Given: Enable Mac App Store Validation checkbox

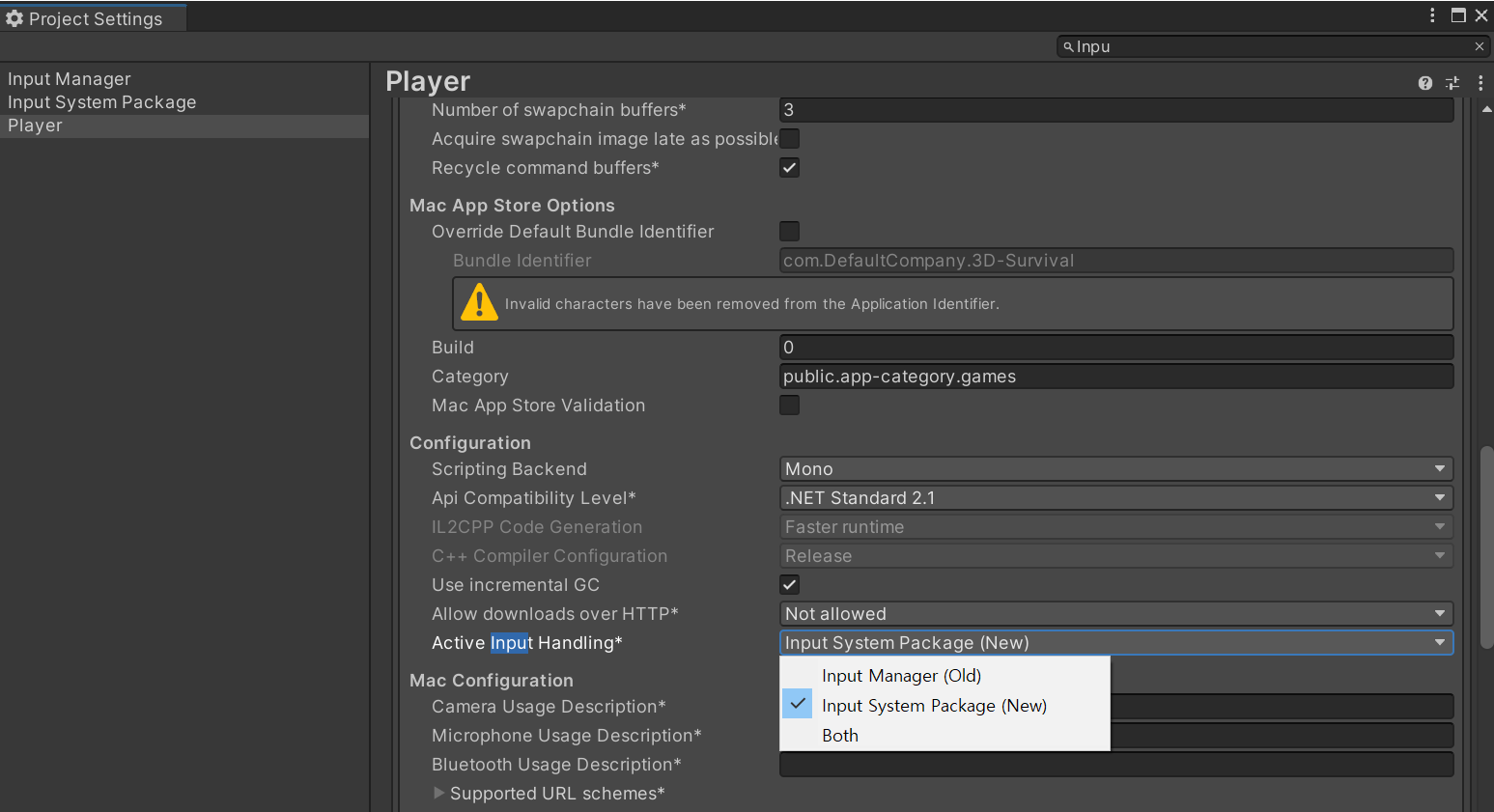Looking at the screenshot, I should 789,406.
